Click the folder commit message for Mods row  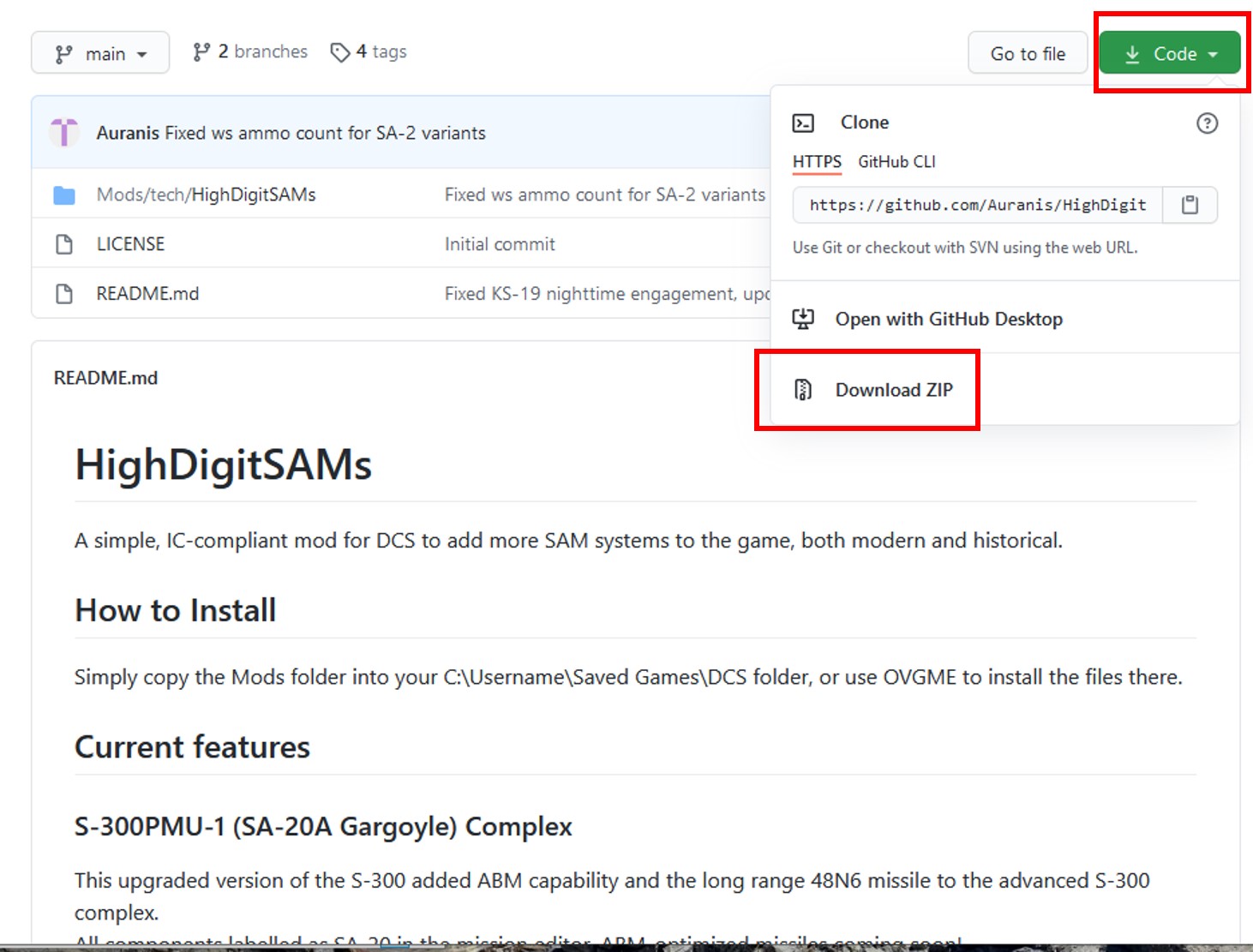(x=605, y=195)
